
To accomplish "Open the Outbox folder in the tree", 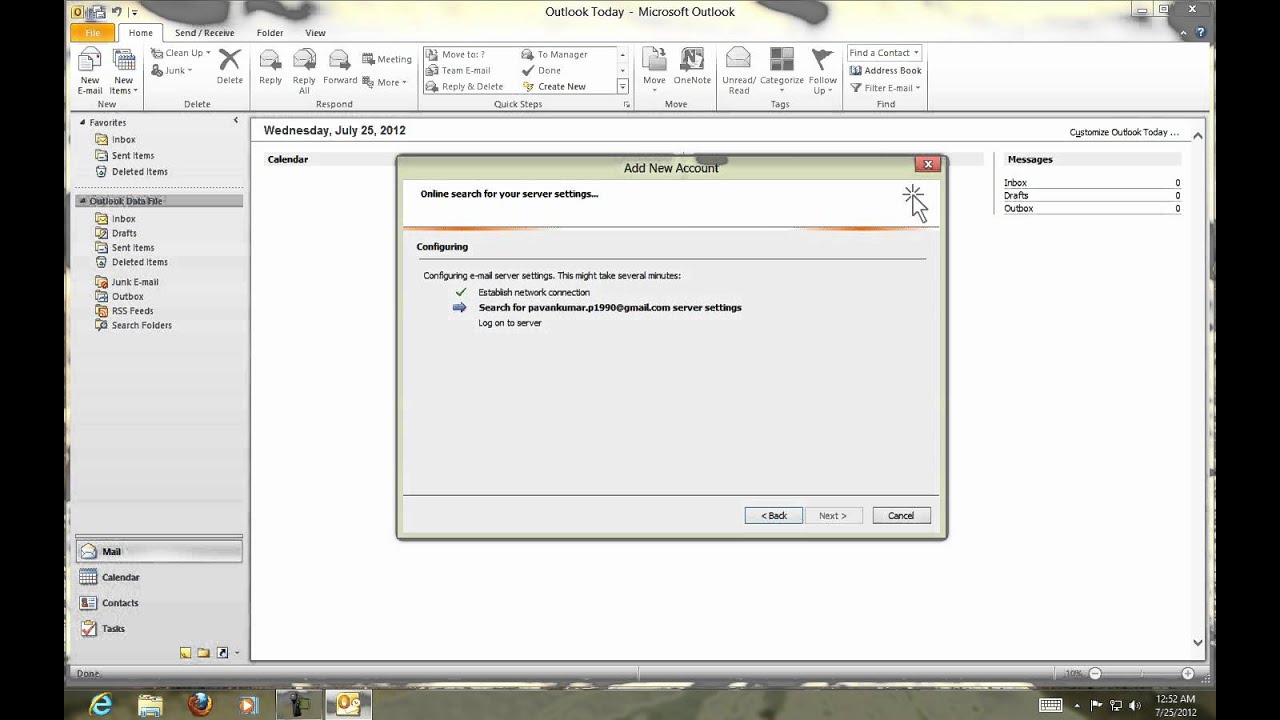I will tap(127, 297).
